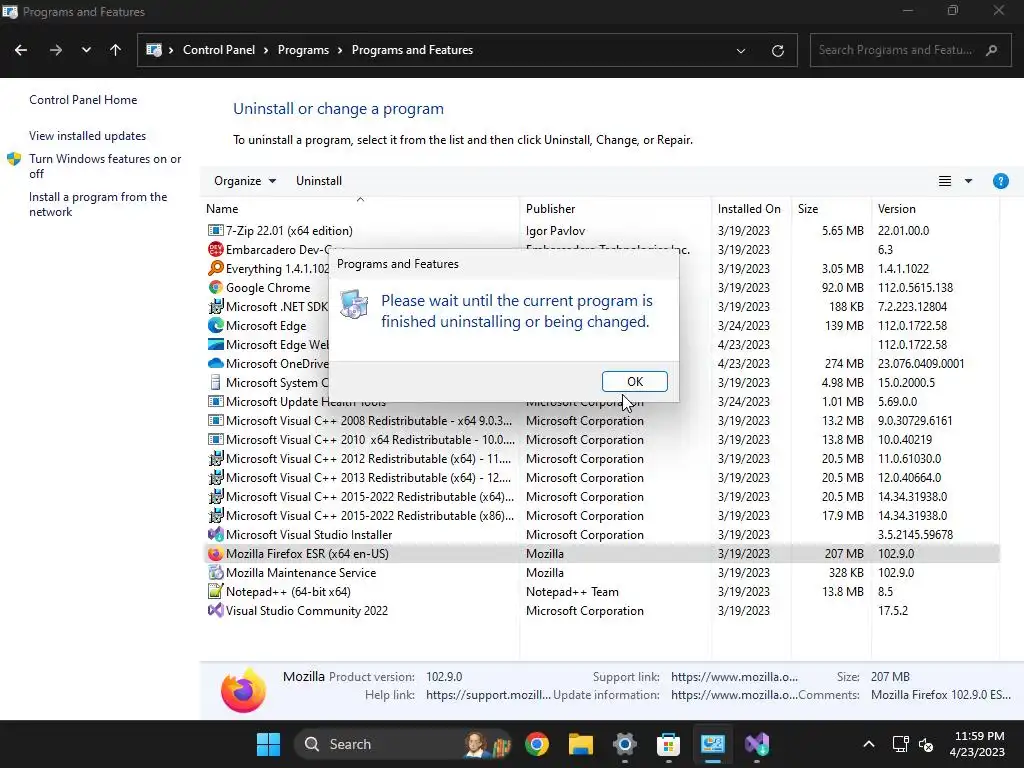The height and width of the screenshot is (768, 1024).
Task: Click the large Firefox logo in details pane
Action: [x=243, y=690]
